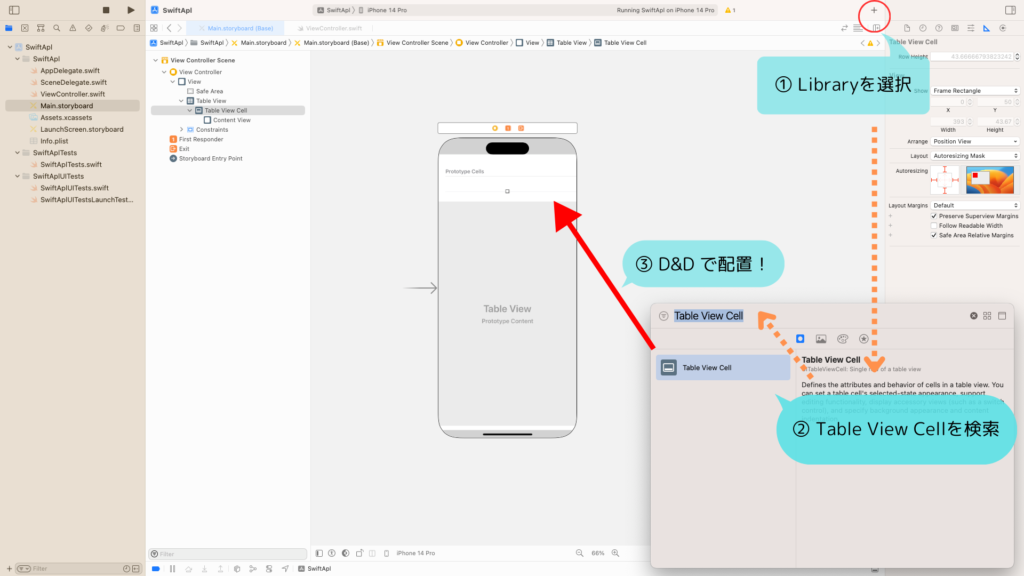The height and width of the screenshot is (576, 1024).
Task: Zoom in the storyboard canvas
Action: tap(615, 553)
